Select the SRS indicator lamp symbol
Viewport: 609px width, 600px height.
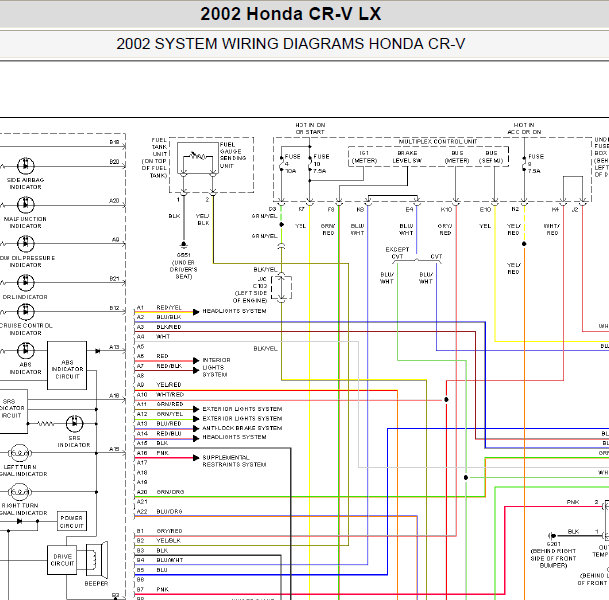coord(74,423)
